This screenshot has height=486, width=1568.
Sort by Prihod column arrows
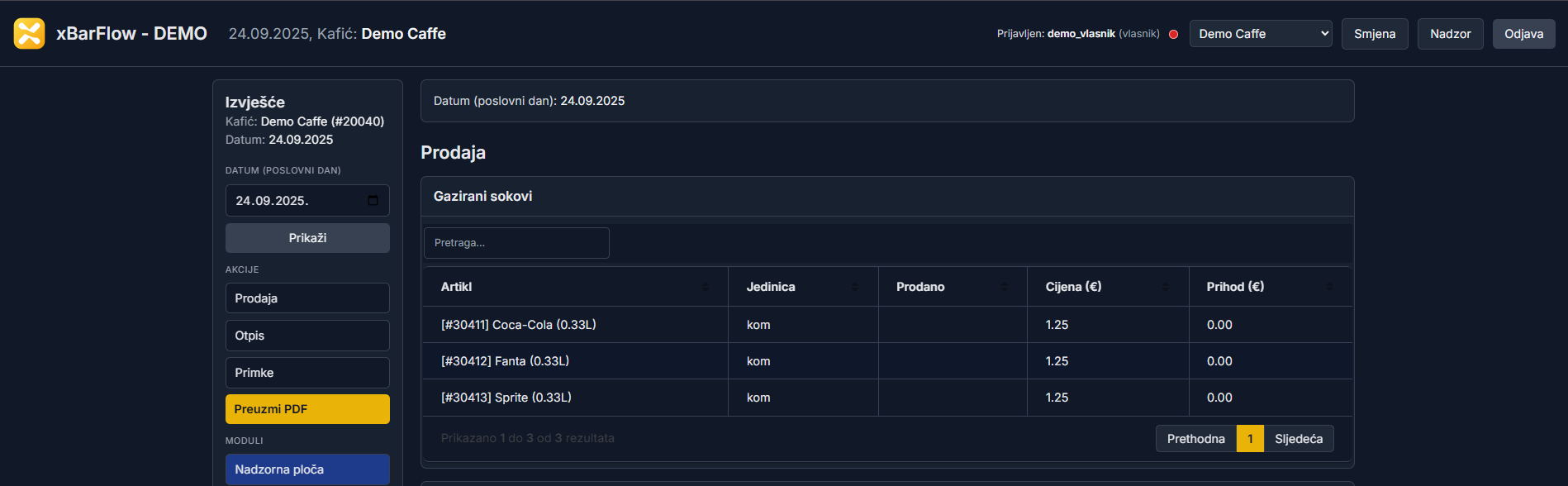1329,287
